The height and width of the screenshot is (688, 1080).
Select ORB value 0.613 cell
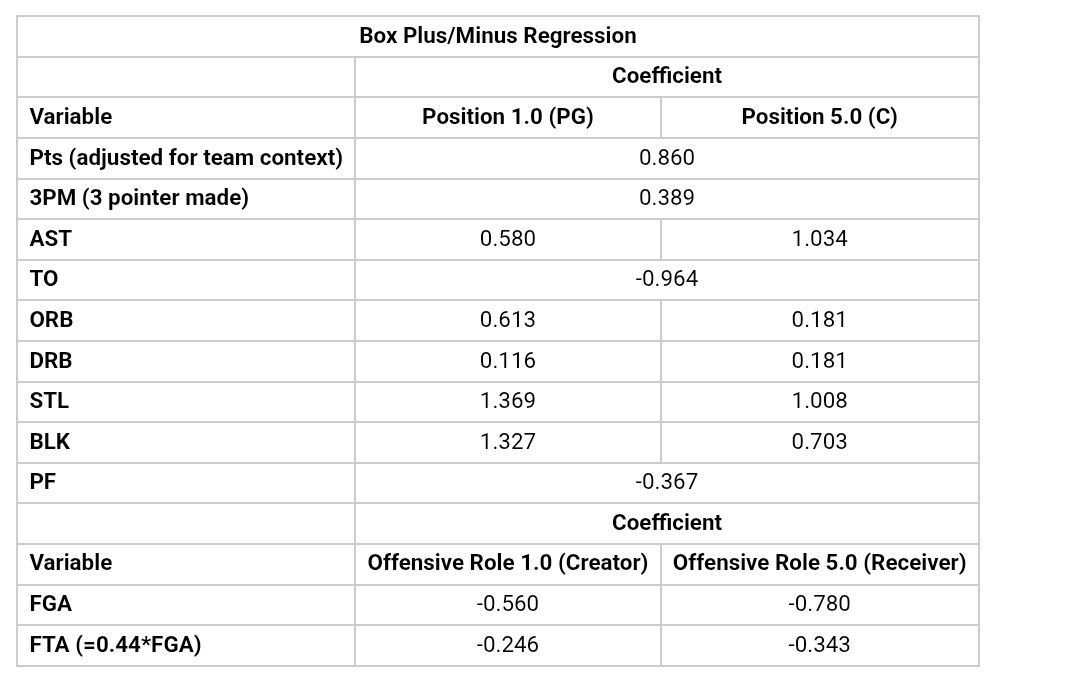tap(508, 320)
